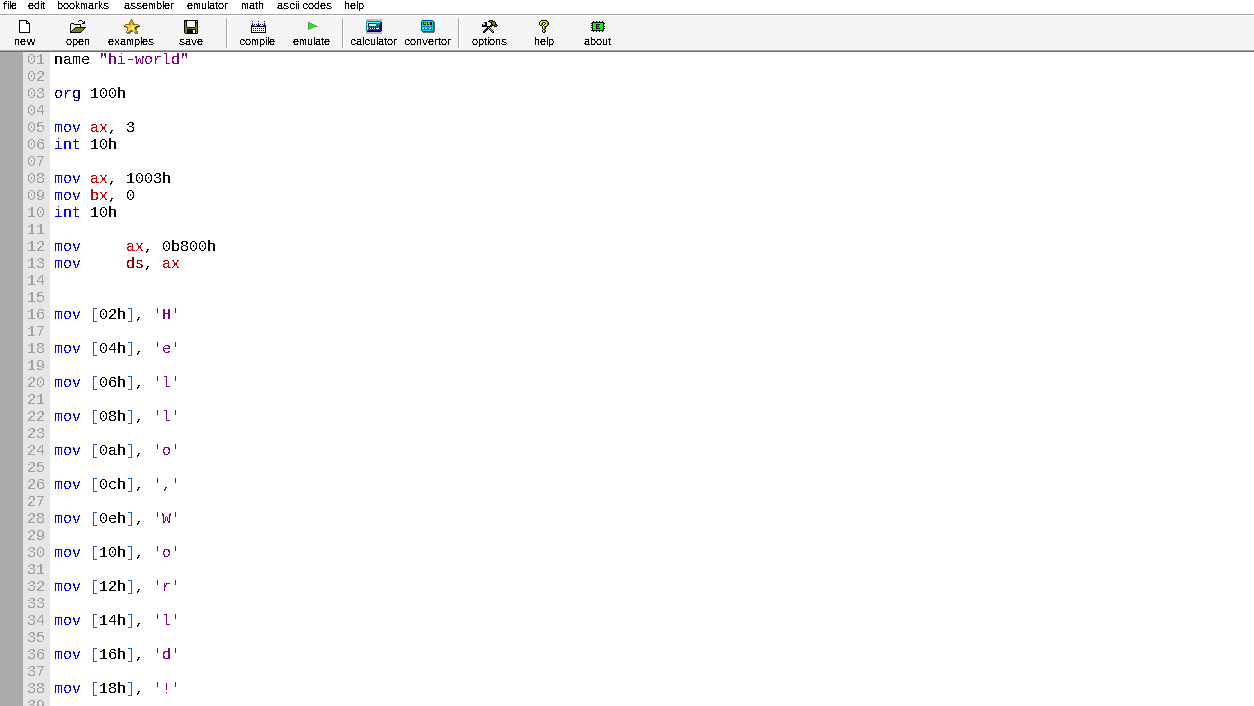Expand the emulator menu
This screenshot has height=706, width=1254.
(207, 6)
